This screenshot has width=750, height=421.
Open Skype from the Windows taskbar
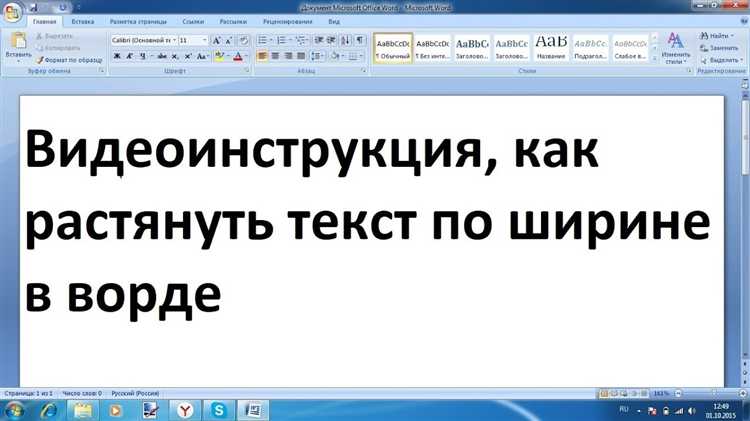[219, 410]
